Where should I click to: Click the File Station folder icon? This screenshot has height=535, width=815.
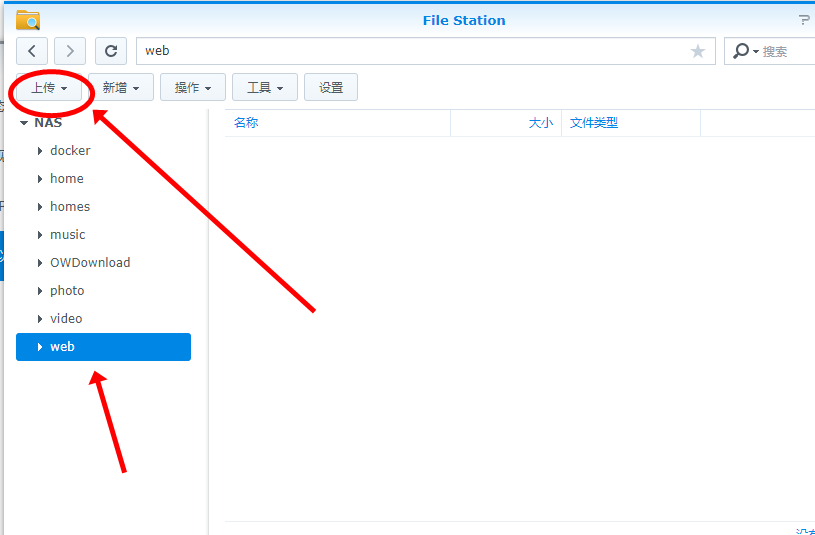[28, 20]
